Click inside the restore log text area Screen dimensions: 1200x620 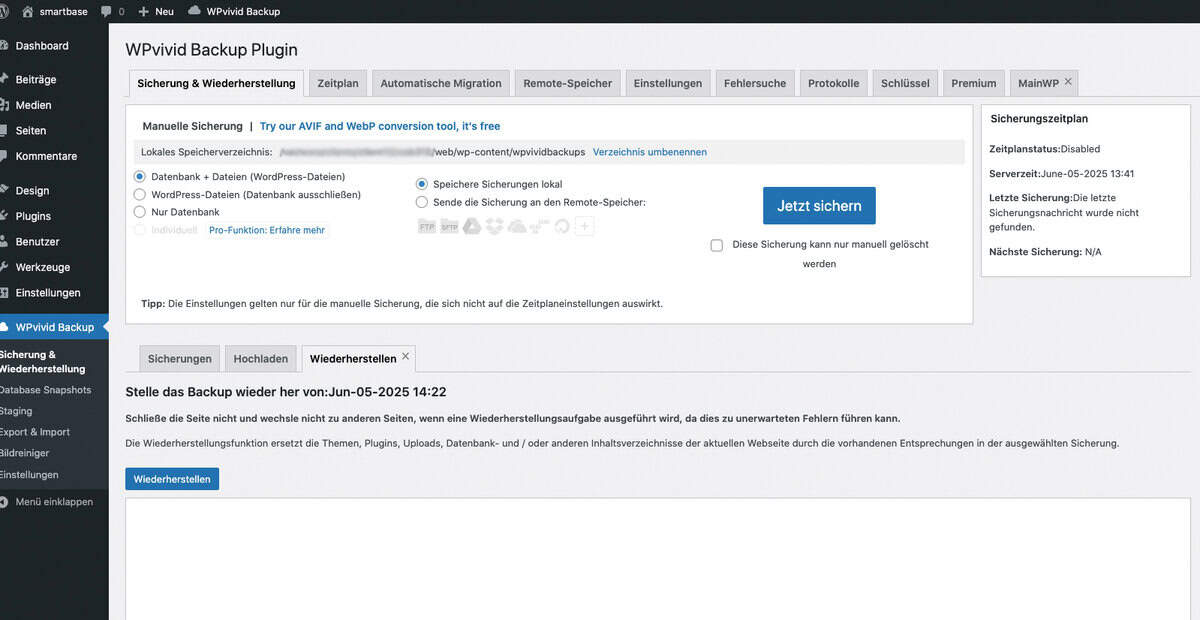tap(658, 559)
